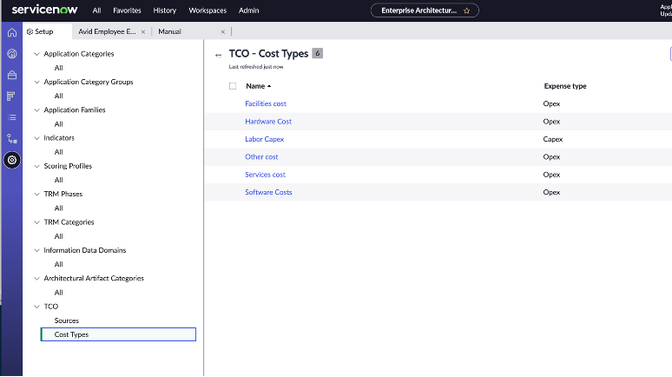The height and width of the screenshot is (377, 672).
Task: Collapse the Architectural Artifact Categories node
Action: tap(37, 278)
